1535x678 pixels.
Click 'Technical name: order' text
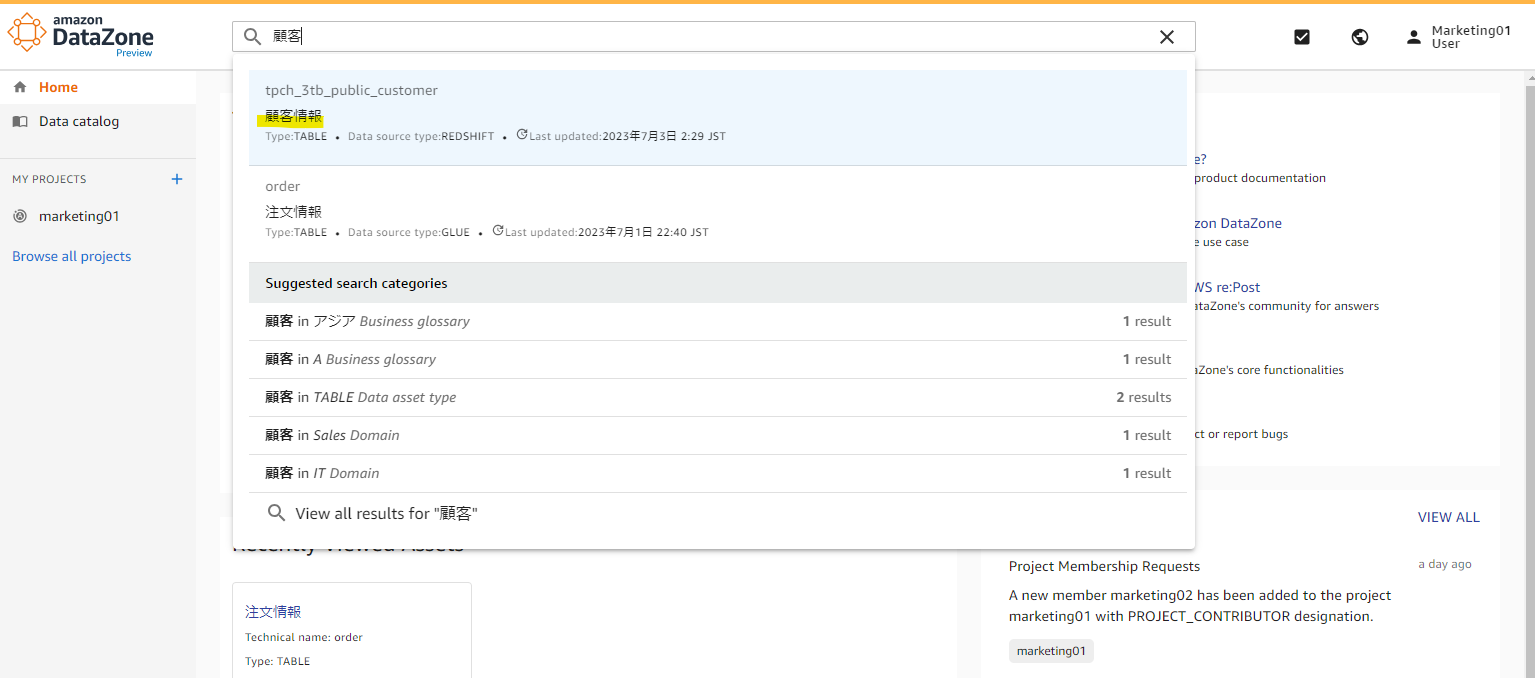(304, 637)
